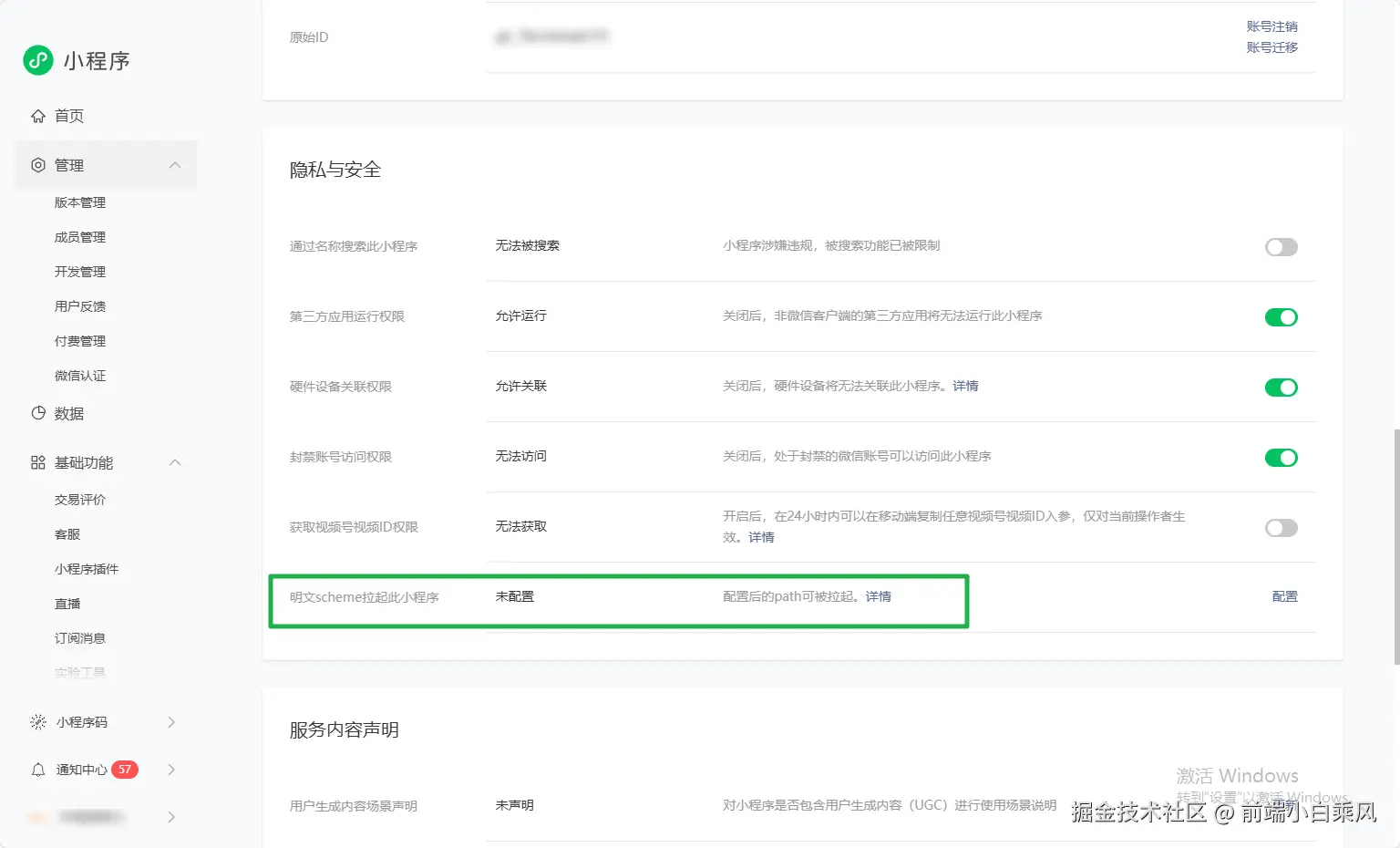Click the 无法被搜索 status text
The width and height of the screenshot is (1400, 848).
tap(528, 245)
